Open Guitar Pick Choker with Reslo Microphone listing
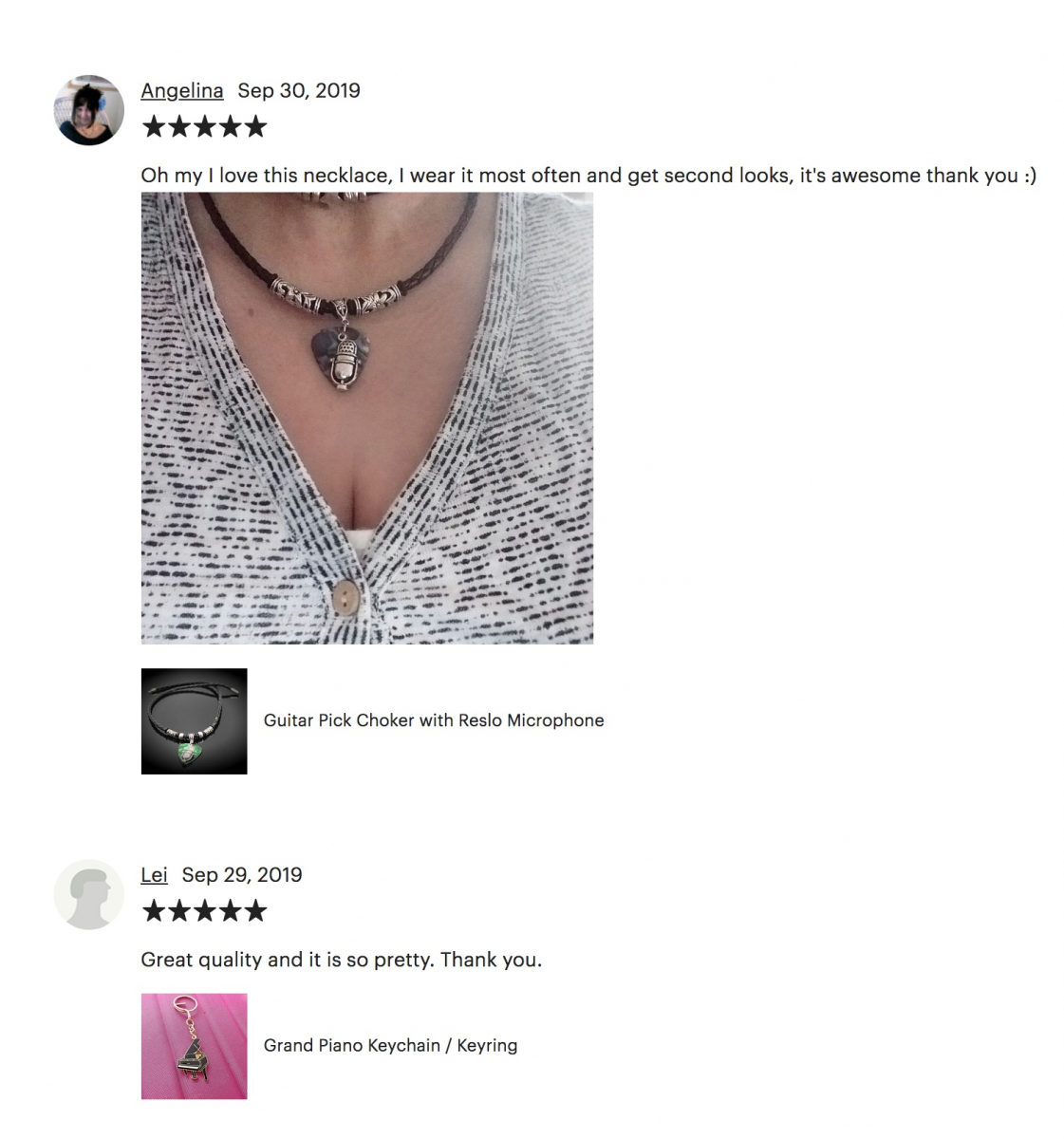1064x1139 pixels. (x=434, y=720)
